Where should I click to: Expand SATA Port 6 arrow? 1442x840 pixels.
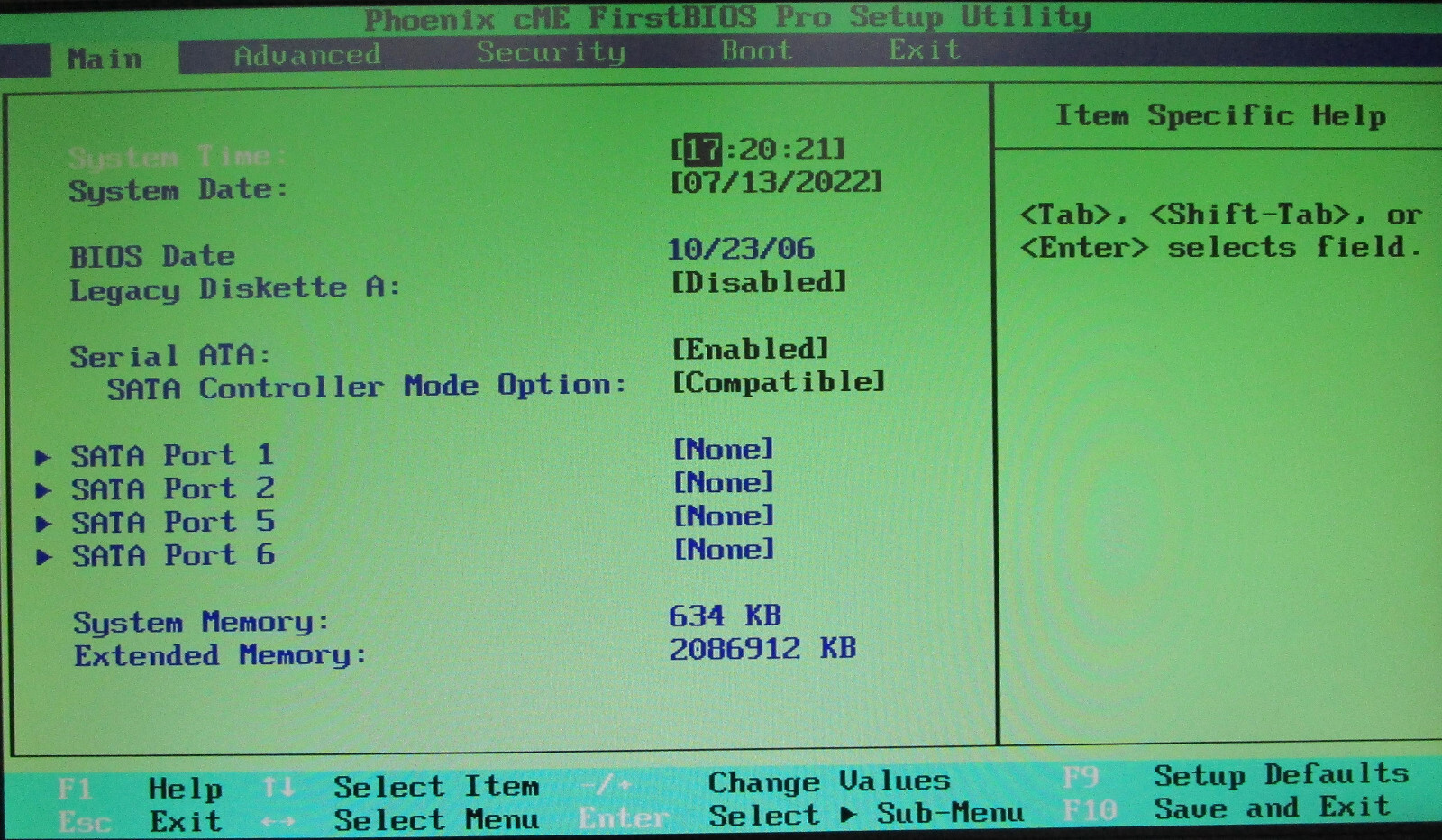tap(43, 557)
